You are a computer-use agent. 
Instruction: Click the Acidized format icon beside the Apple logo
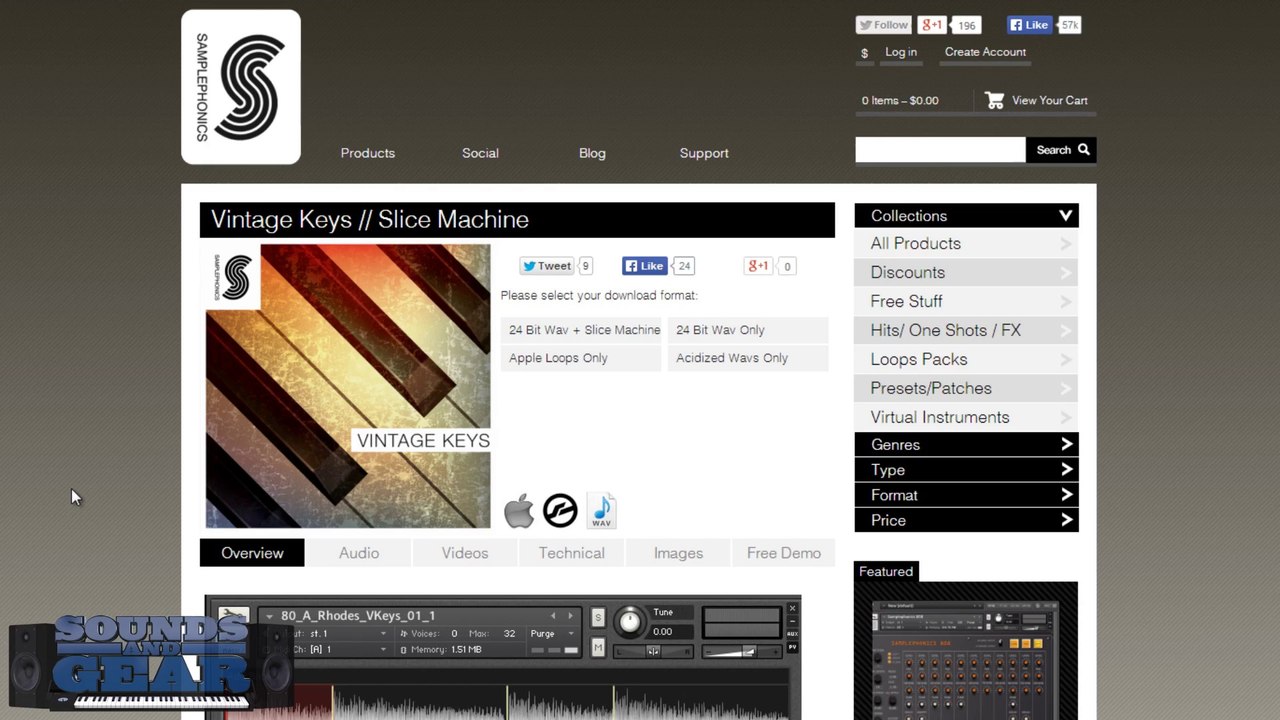[x=560, y=511]
